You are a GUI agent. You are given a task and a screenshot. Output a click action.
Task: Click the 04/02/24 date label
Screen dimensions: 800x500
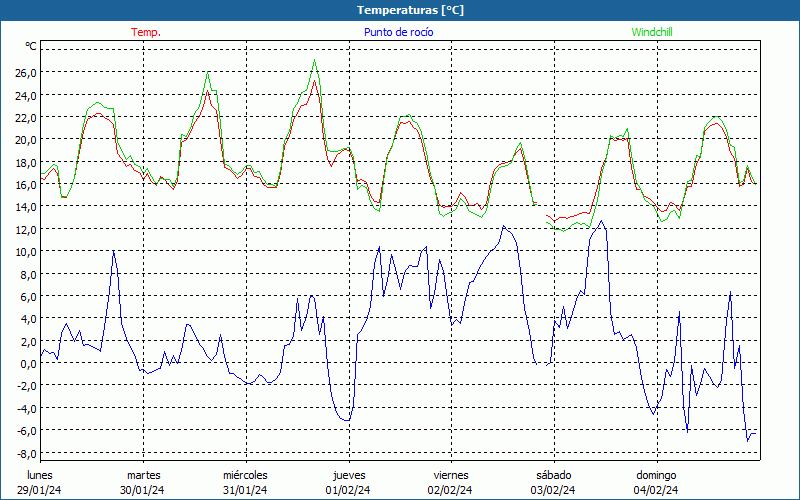point(656,490)
